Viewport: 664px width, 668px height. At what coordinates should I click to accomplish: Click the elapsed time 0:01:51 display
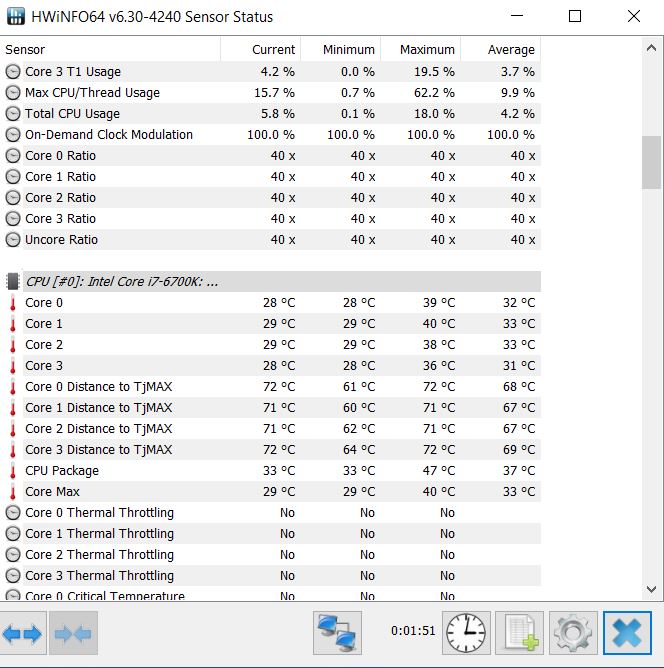(413, 631)
